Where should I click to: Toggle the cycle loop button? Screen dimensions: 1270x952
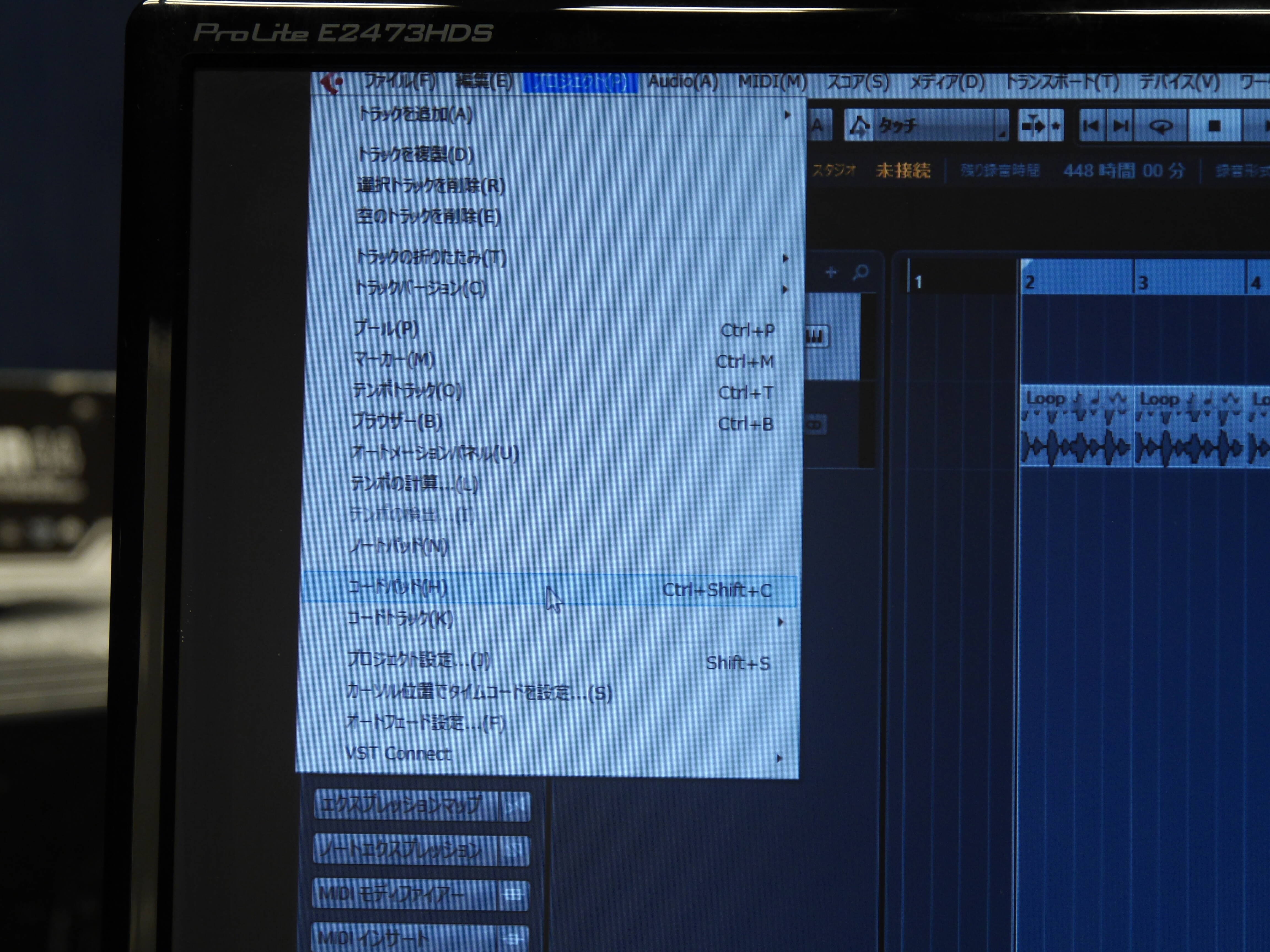[x=1161, y=126]
